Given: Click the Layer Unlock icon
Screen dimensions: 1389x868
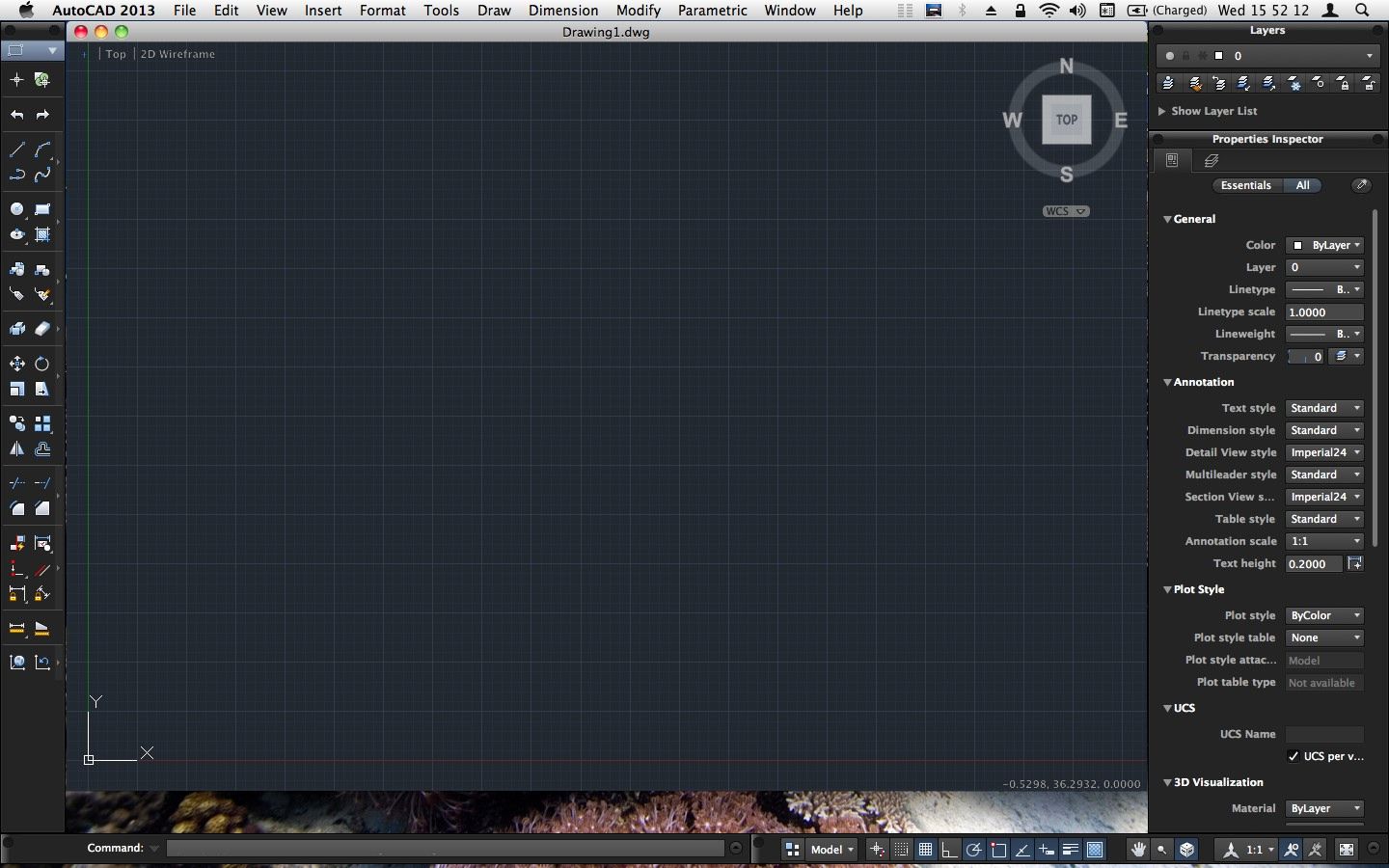Looking at the screenshot, I should [1369, 84].
